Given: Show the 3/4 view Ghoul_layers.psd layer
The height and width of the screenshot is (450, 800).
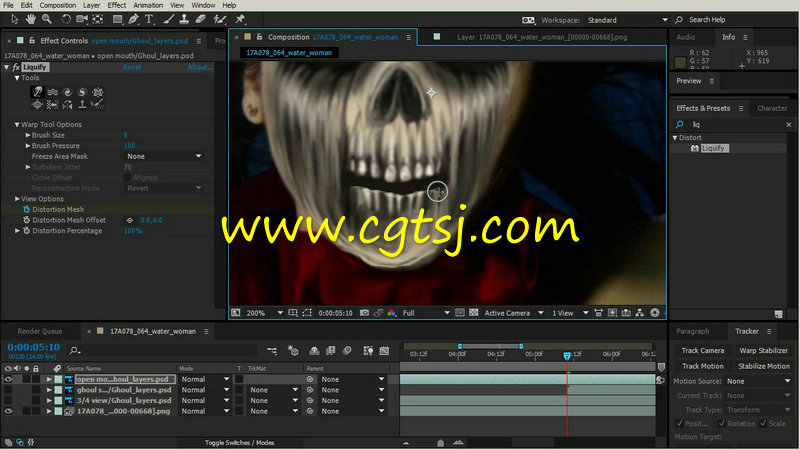Looking at the screenshot, I should pos(8,401).
